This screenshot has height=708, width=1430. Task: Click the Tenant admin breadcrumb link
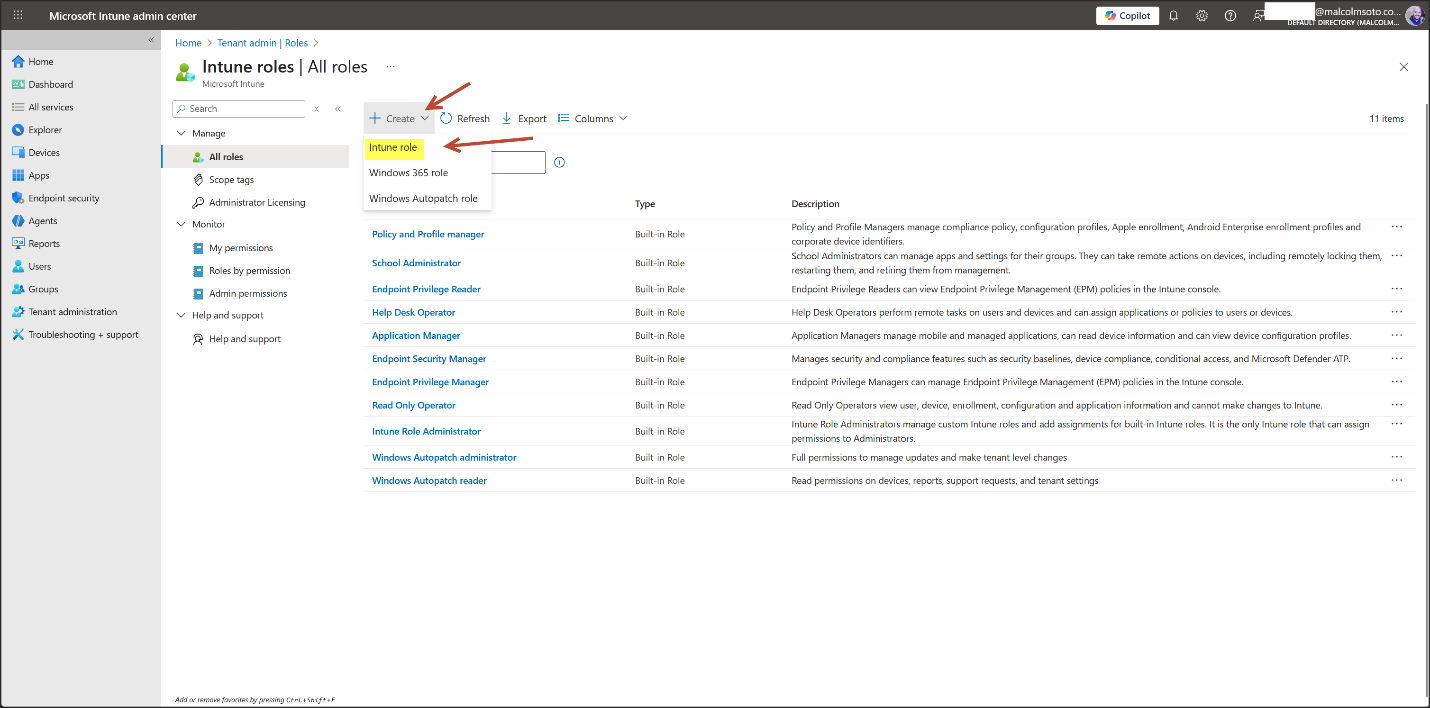(250, 43)
